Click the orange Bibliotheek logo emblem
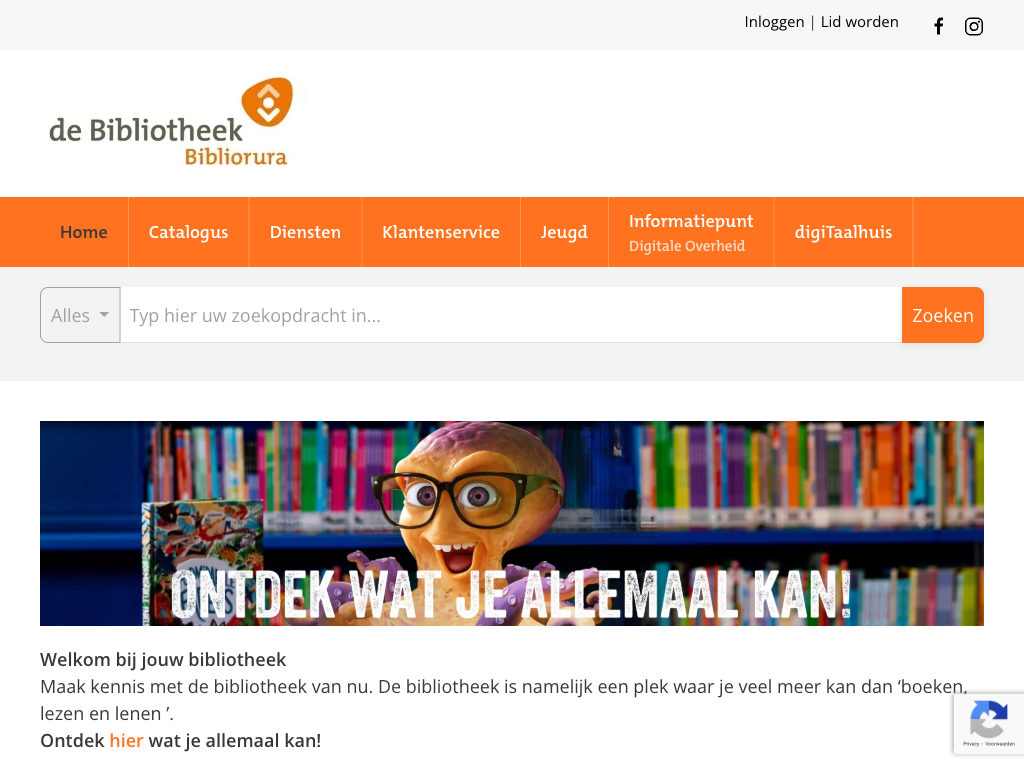This screenshot has height=768, width=1024. pyautogui.click(x=266, y=101)
